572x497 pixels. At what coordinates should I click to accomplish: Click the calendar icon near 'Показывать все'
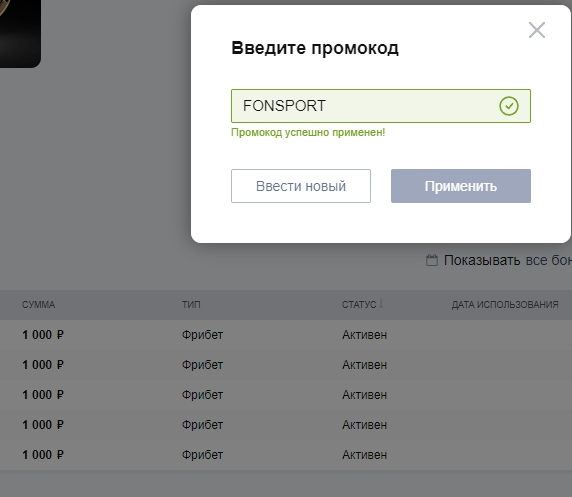pos(432,260)
